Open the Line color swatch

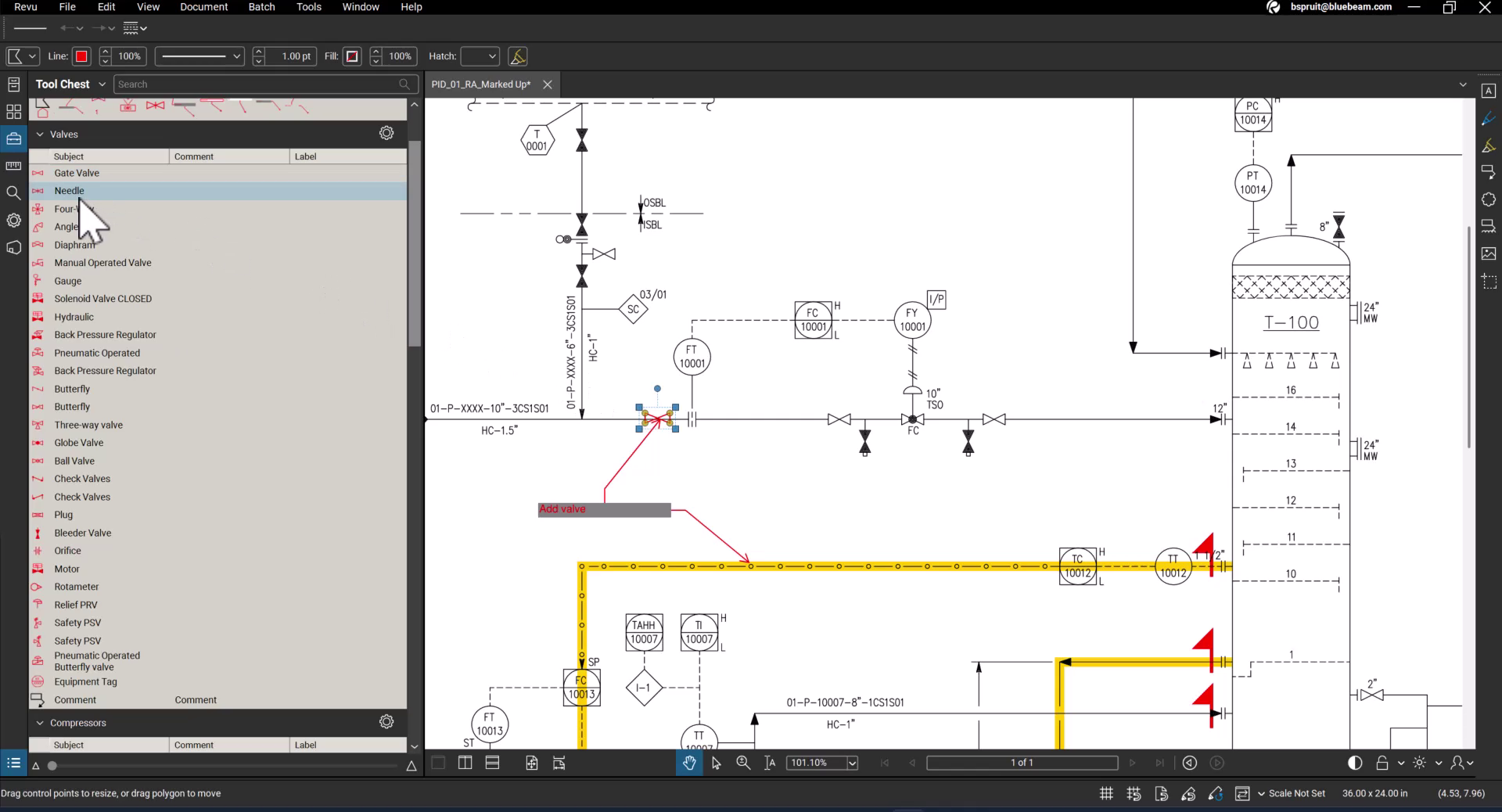pos(81,56)
